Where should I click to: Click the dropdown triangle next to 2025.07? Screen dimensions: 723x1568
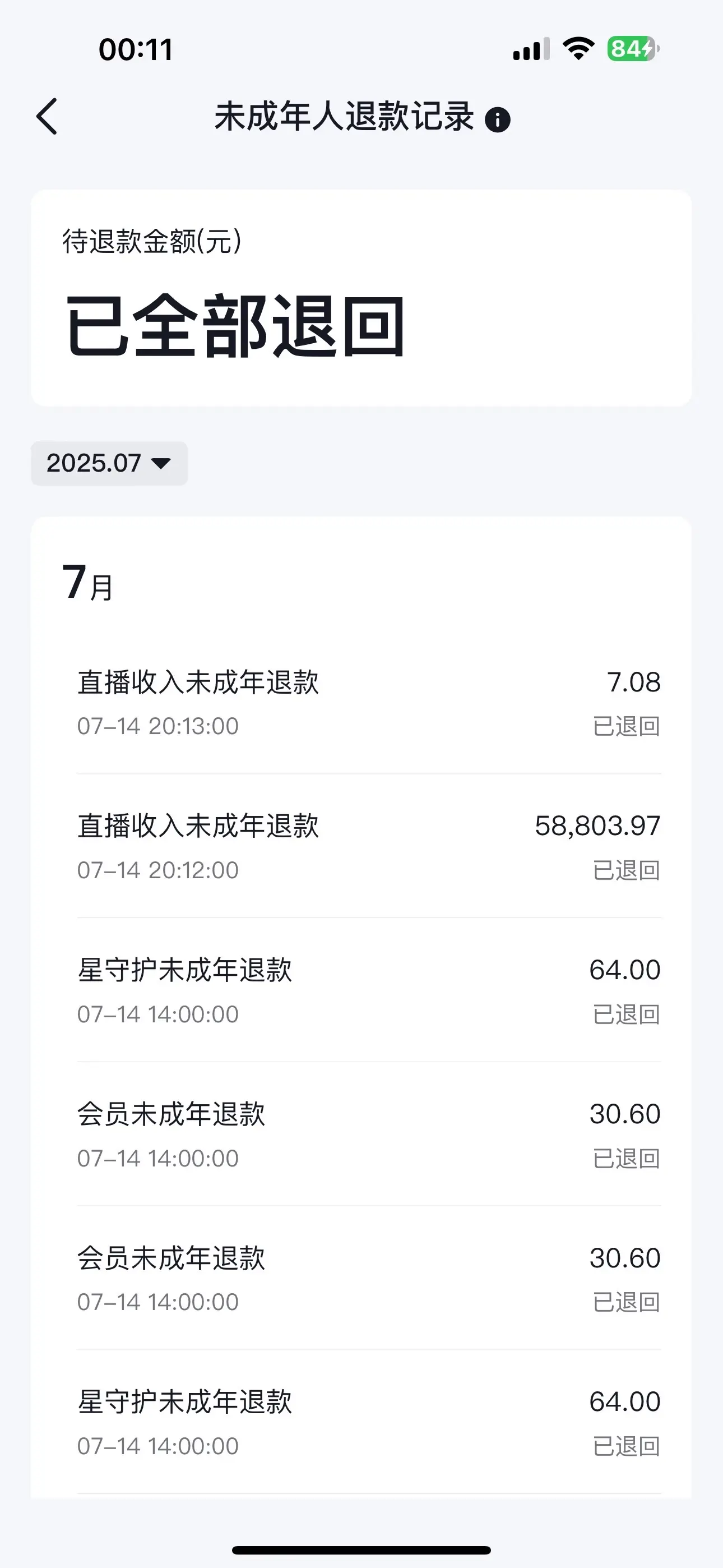point(161,464)
